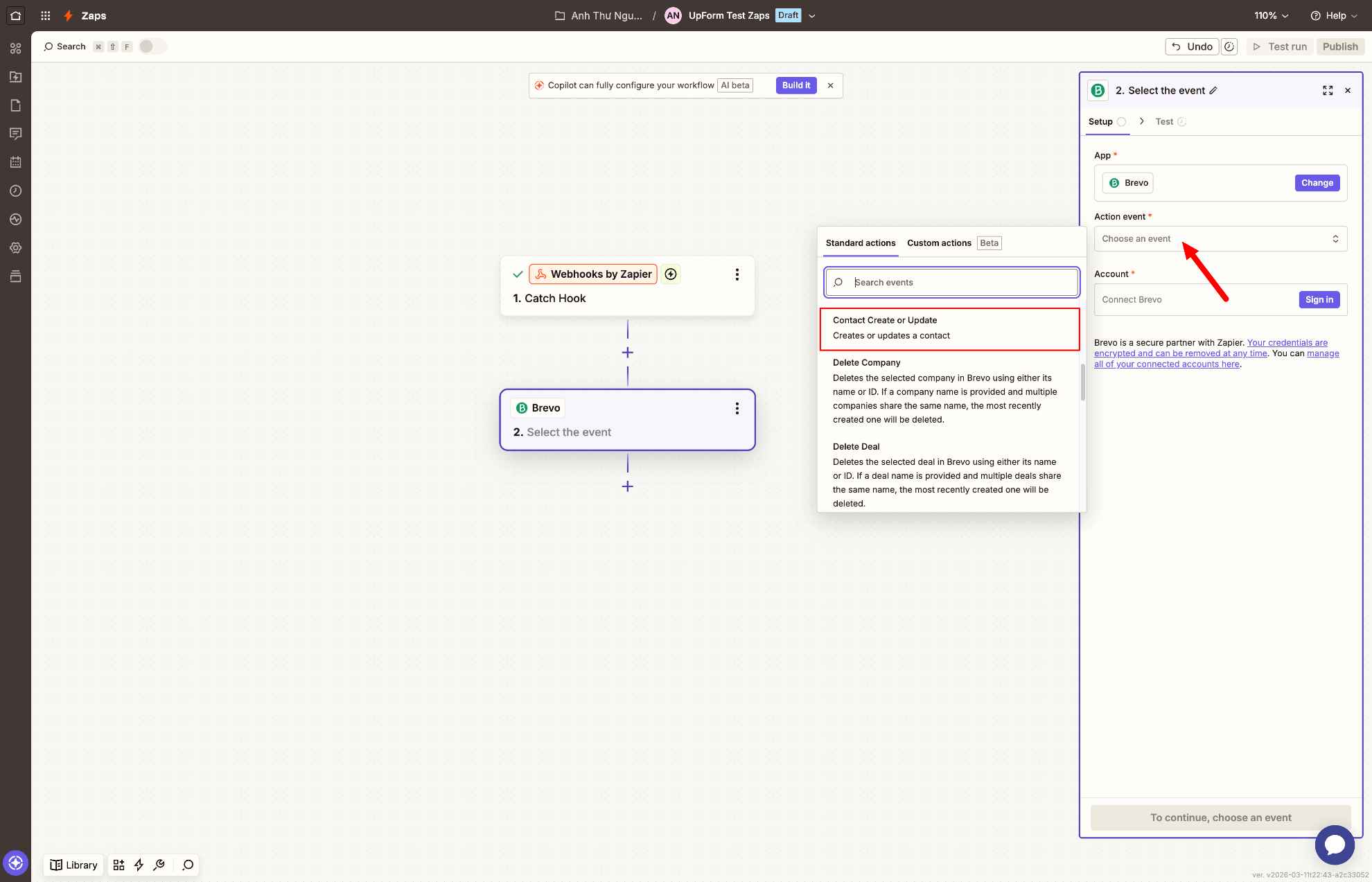Open the three-dot menu on Webhooks step
Viewport: 1372px width, 882px height.
pos(737,274)
